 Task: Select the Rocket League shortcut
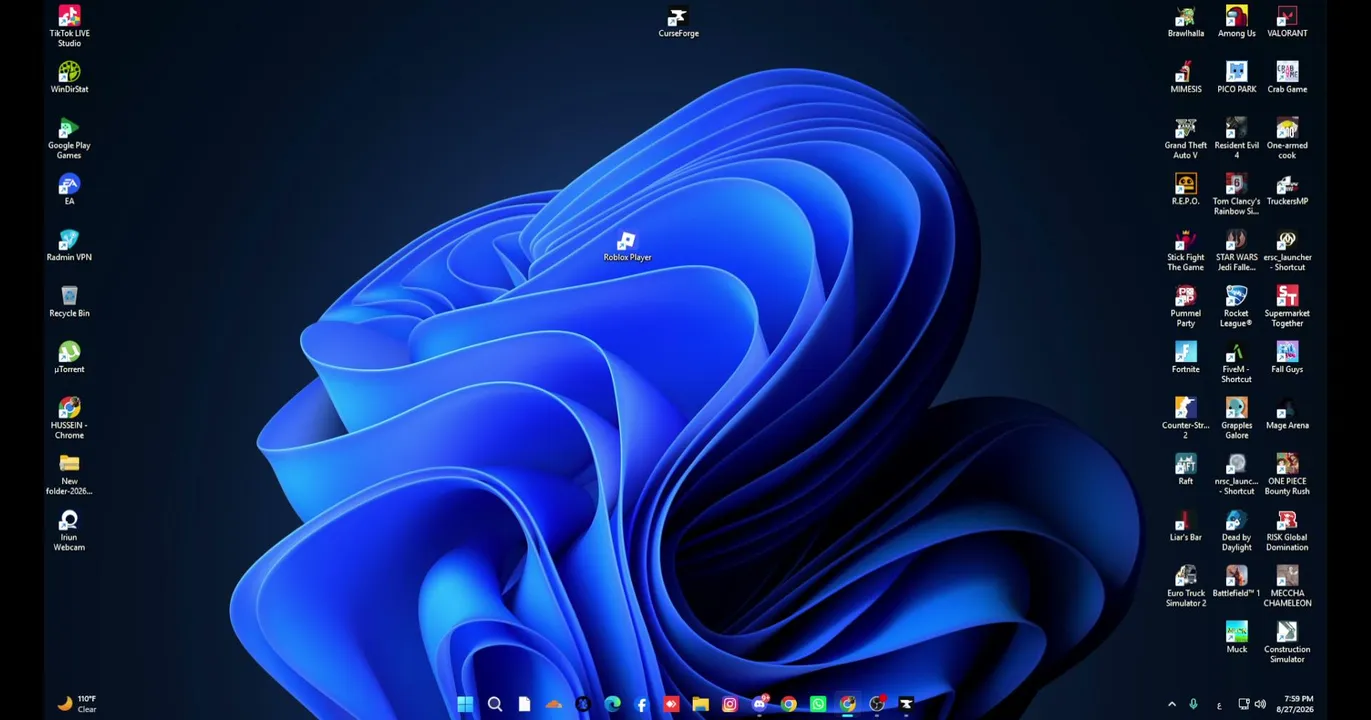[1236, 306]
